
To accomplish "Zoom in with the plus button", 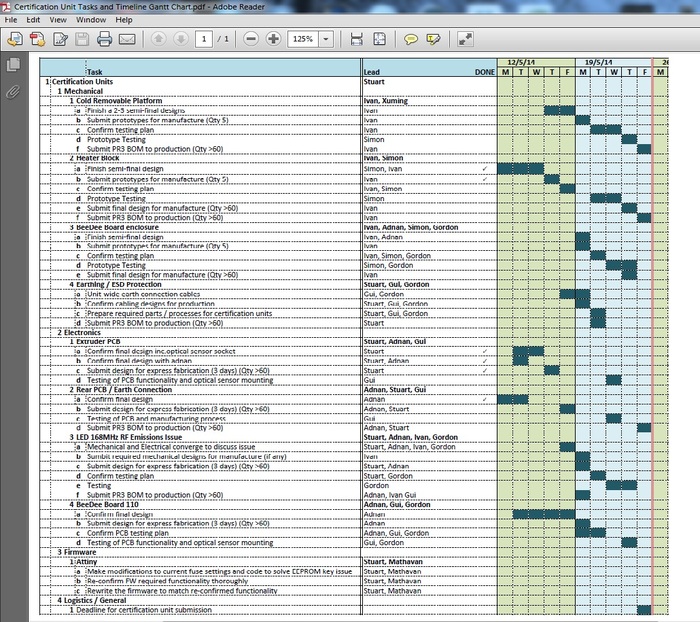I will click(x=273, y=39).
